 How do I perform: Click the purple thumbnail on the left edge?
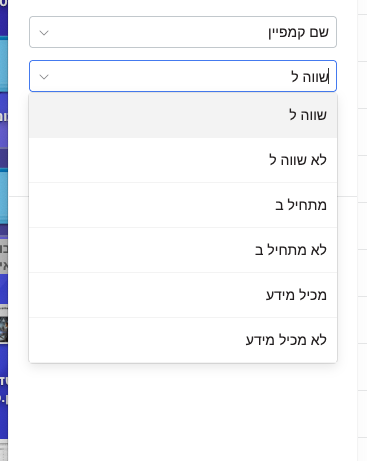4,120
